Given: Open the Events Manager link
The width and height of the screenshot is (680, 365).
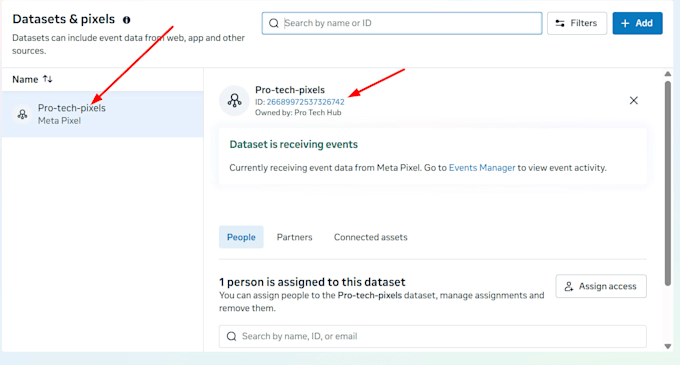Looking at the screenshot, I should coord(482,168).
